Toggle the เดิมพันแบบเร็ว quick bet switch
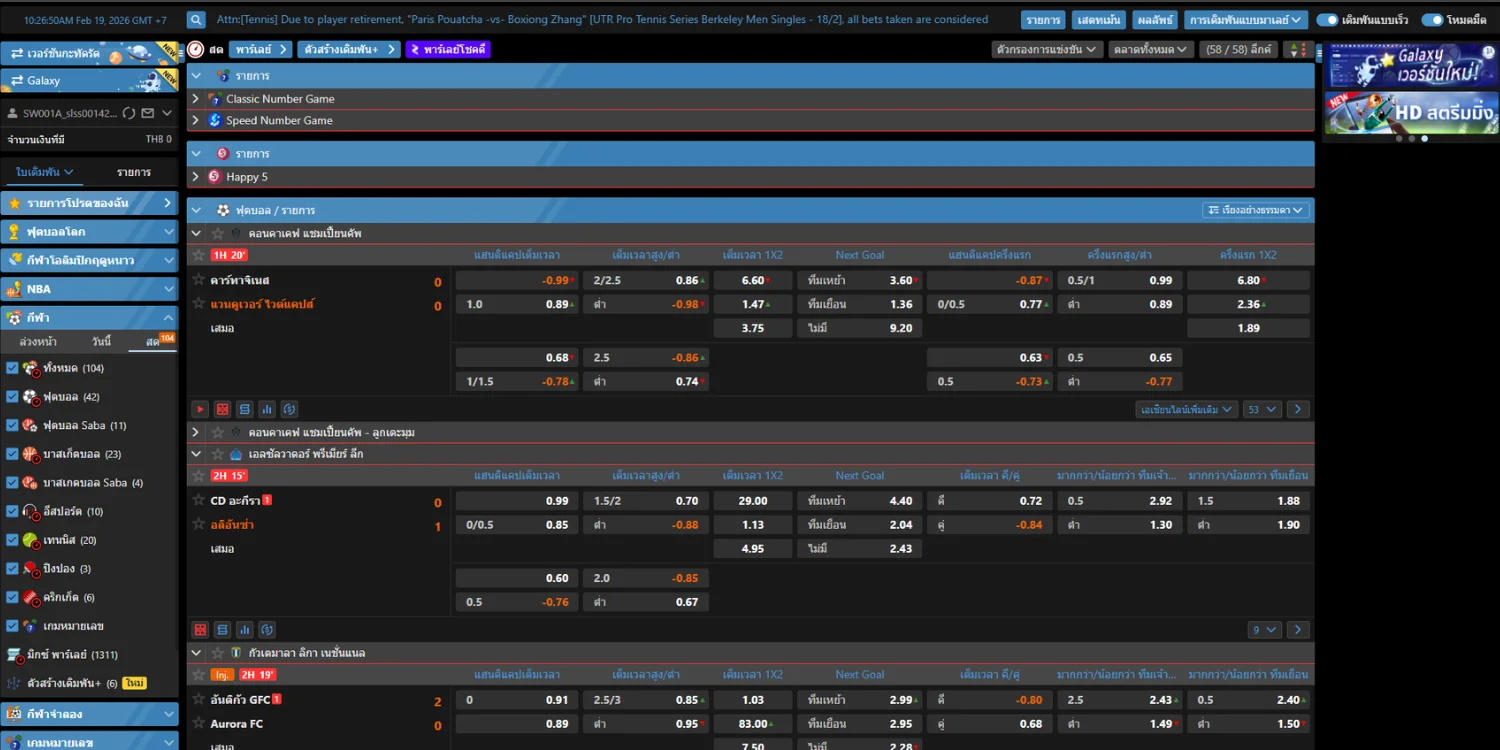1500x750 pixels. (x=1327, y=20)
